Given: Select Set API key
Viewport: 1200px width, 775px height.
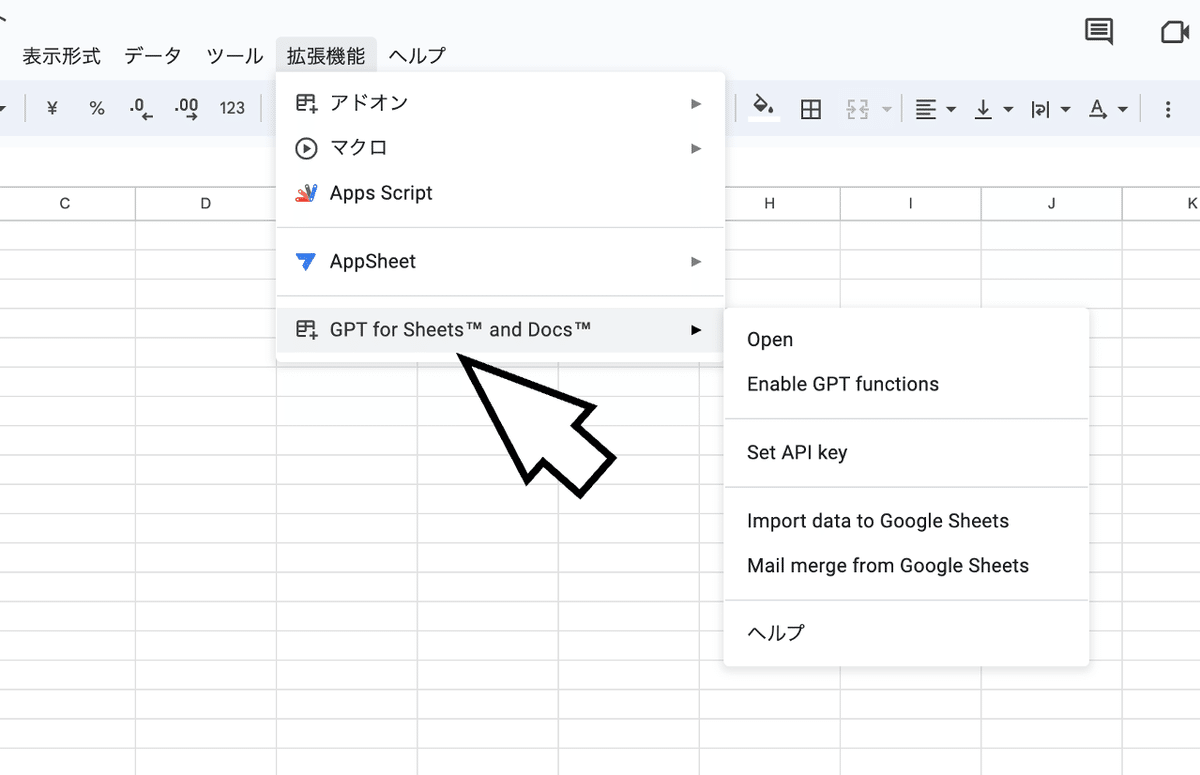Looking at the screenshot, I should (x=906, y=452).
